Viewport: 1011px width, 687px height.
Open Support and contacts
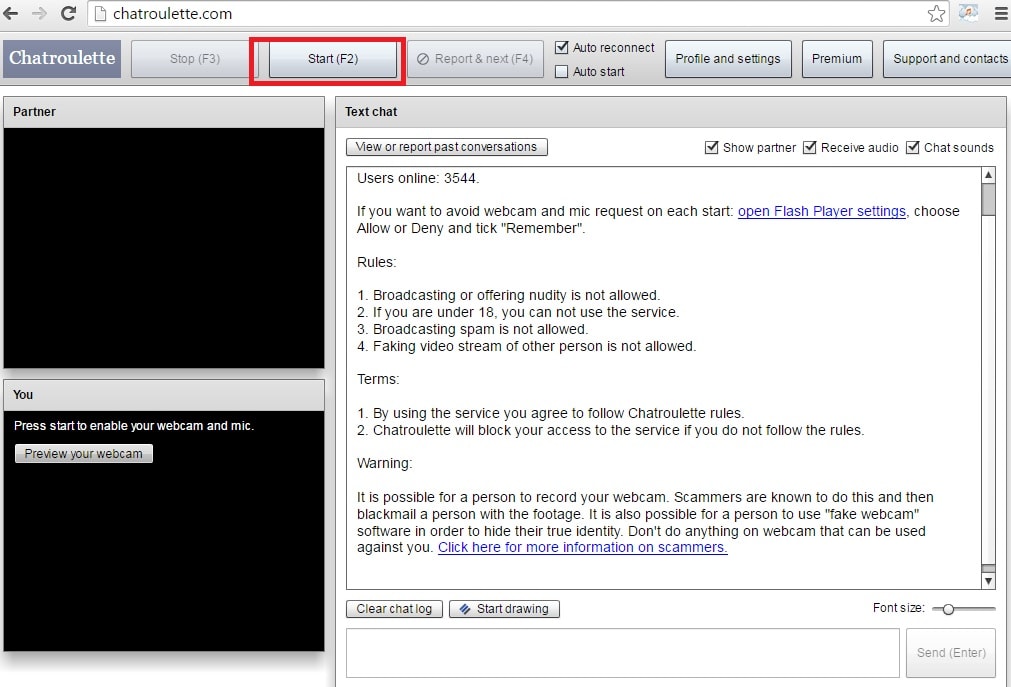[x=947, y=59]
